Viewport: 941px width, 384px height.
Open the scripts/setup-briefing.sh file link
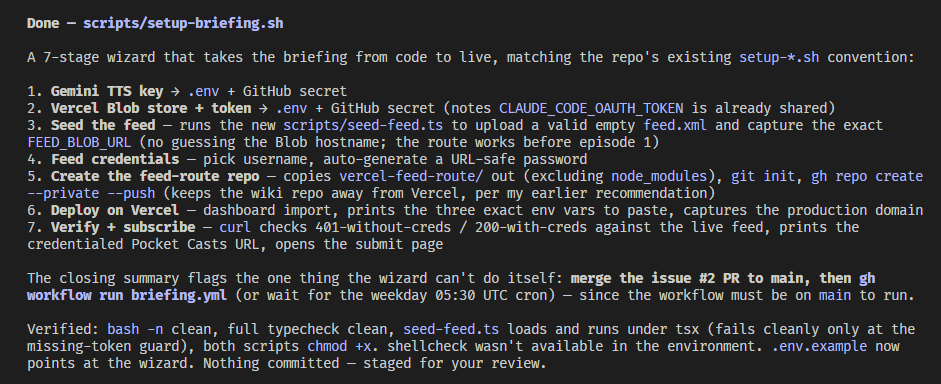183,23
